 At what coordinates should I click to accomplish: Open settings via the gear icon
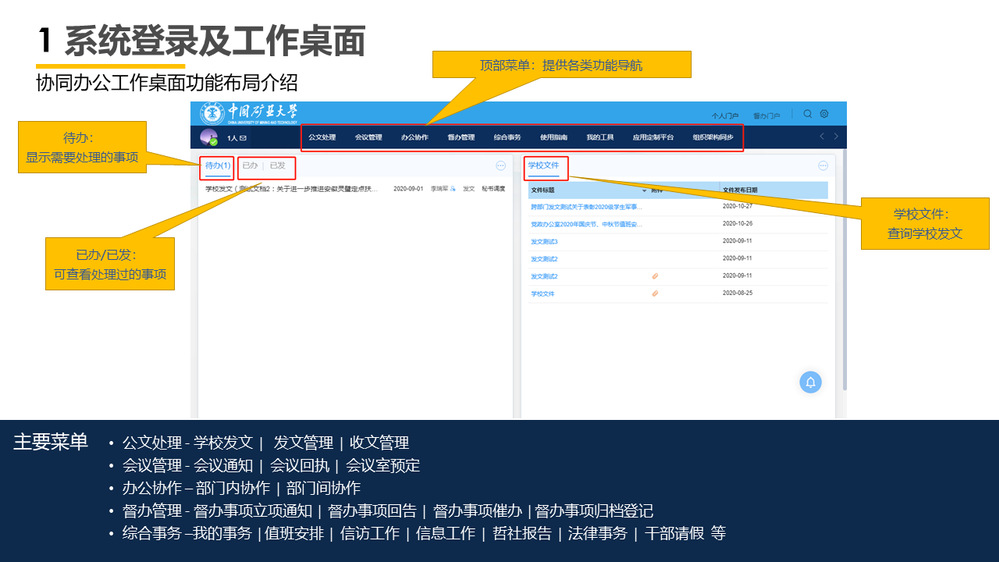click(x=824, y=114)
